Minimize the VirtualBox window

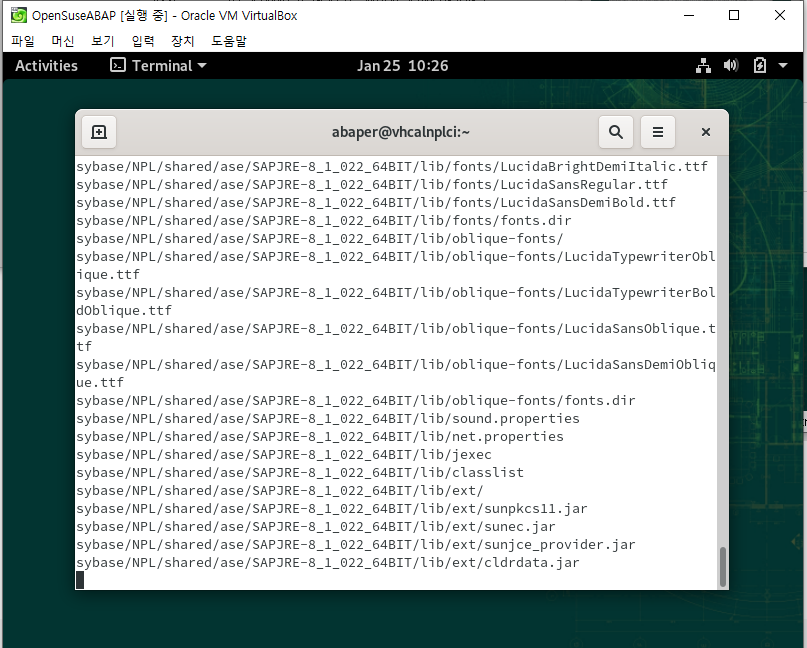coord(689,15)
